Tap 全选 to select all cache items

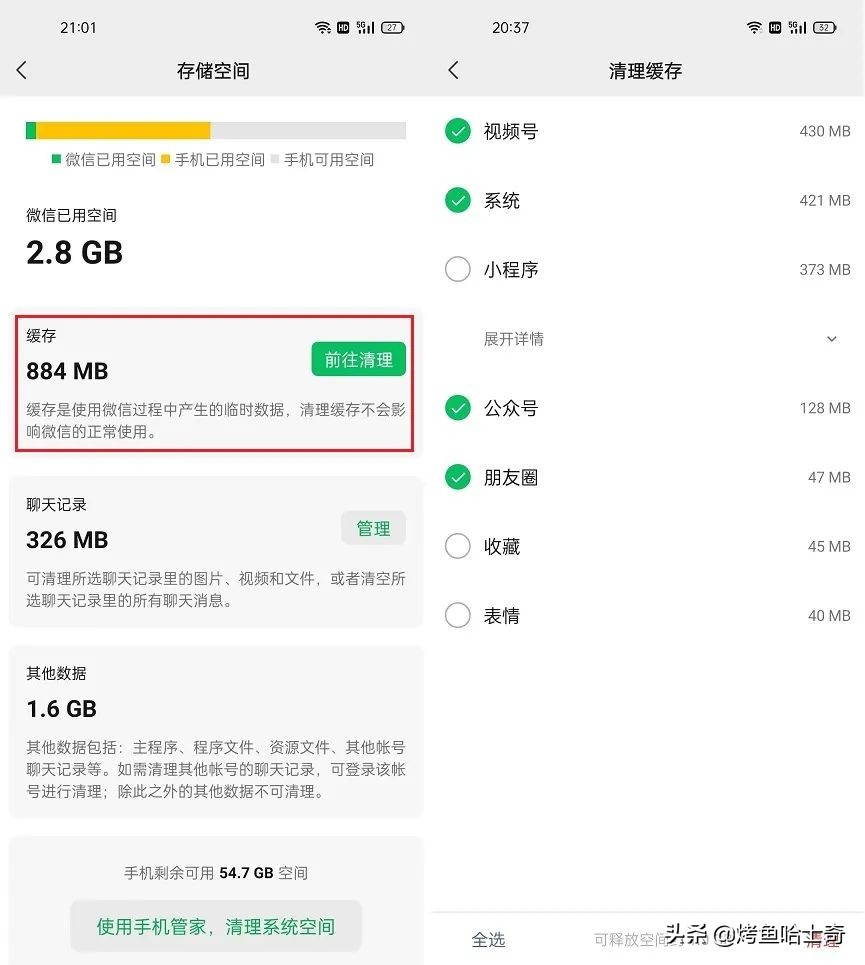(490, 940)
